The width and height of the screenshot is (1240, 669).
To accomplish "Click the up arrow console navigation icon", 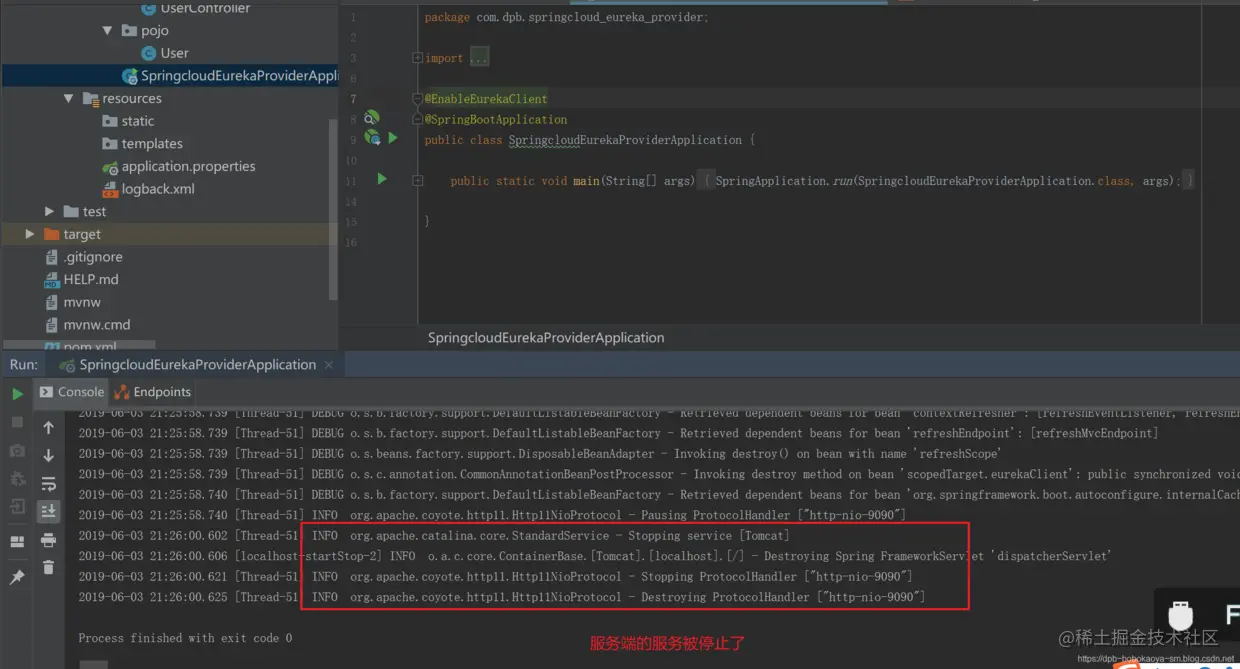I will (48, 427).
